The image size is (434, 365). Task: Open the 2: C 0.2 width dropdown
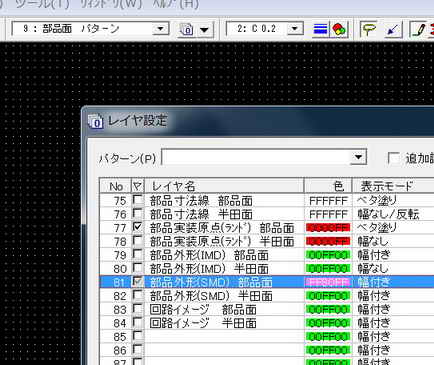point(295,29)
